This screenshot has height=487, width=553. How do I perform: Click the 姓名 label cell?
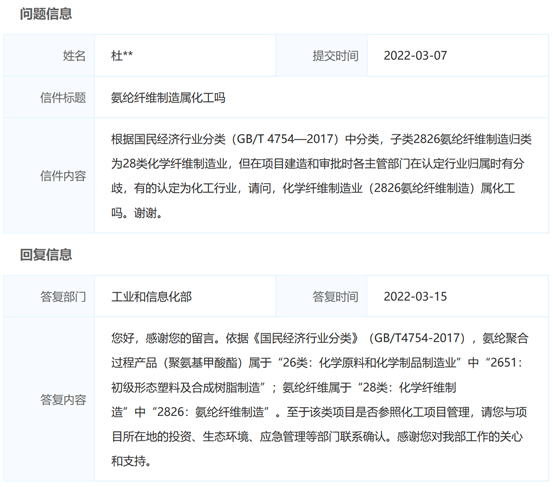(x=49, y=56)
